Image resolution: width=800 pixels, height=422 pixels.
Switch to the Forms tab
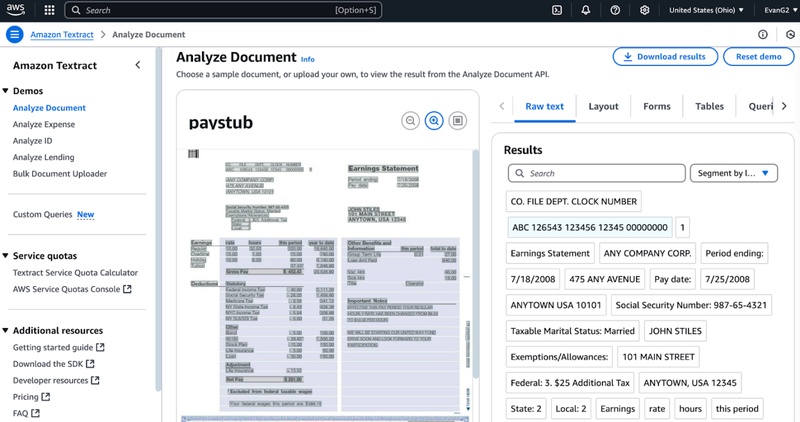pyautogui.click(x=657, y=106)
